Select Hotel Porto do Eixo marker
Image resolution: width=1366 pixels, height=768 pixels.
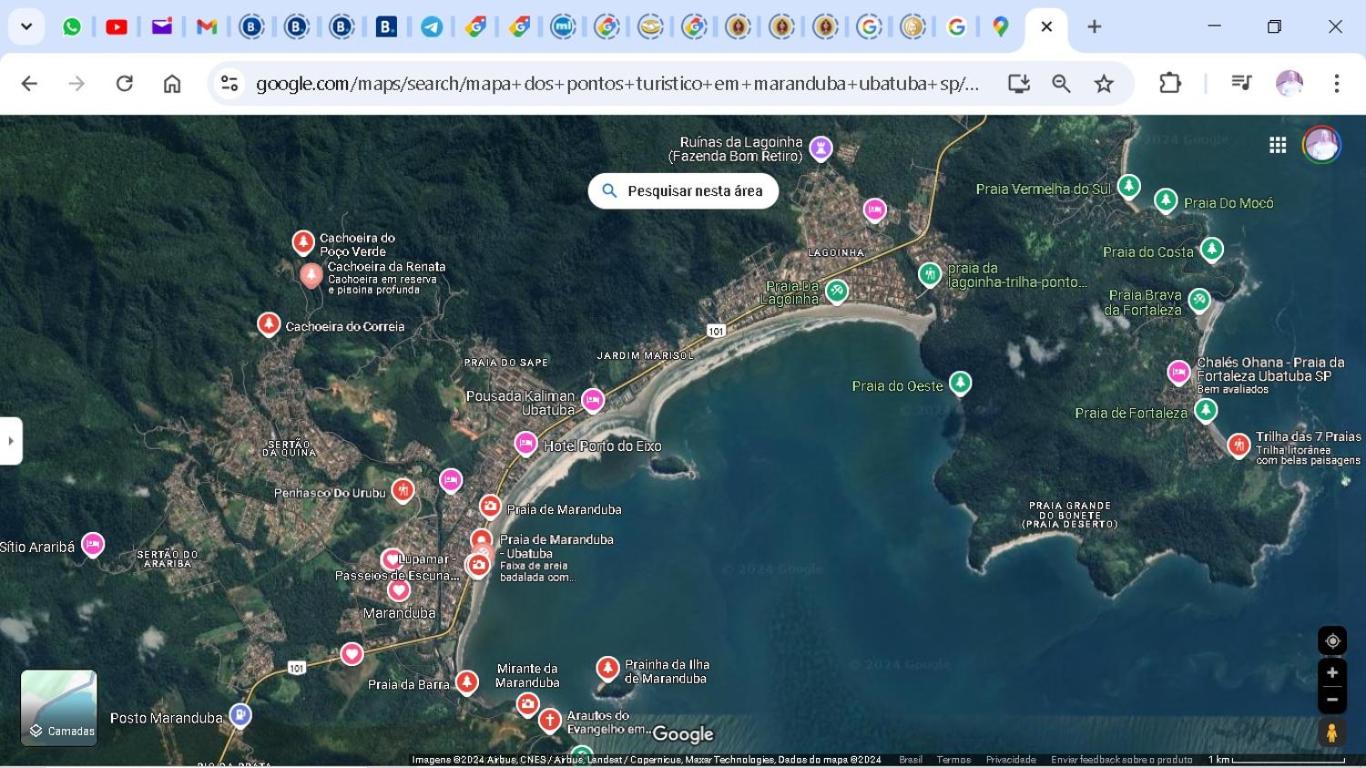click(526, 443)
